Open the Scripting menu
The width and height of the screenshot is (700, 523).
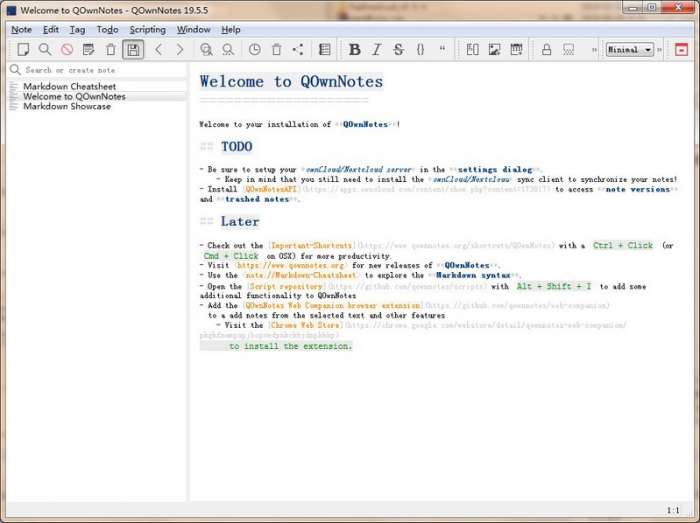pyautogui.click(x=147, y=29)
